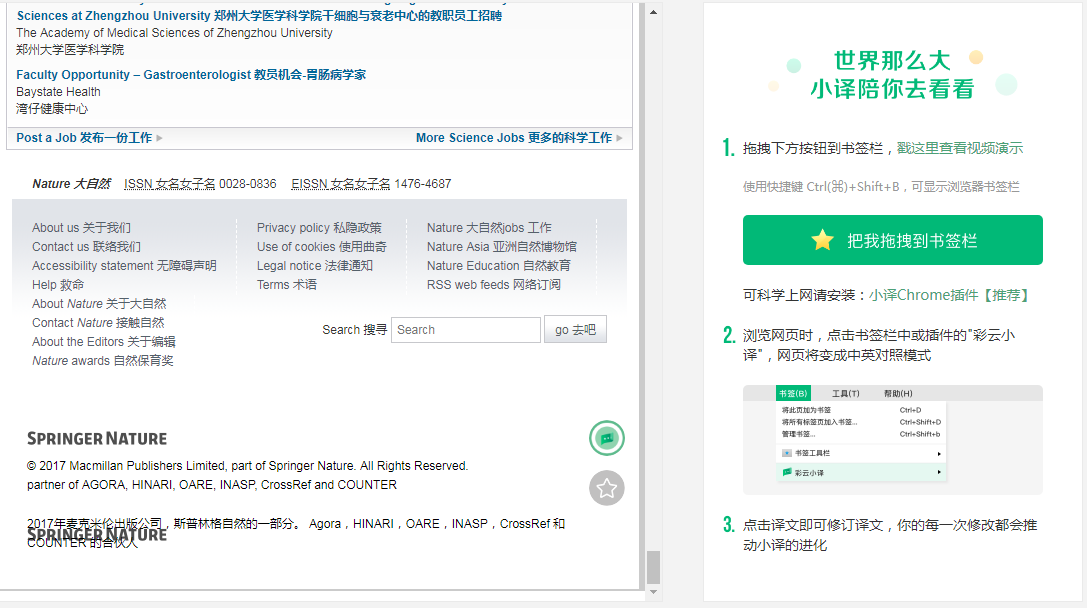Open Privacy policy link
Viewport: 1087px width, 608px height.
319,227
